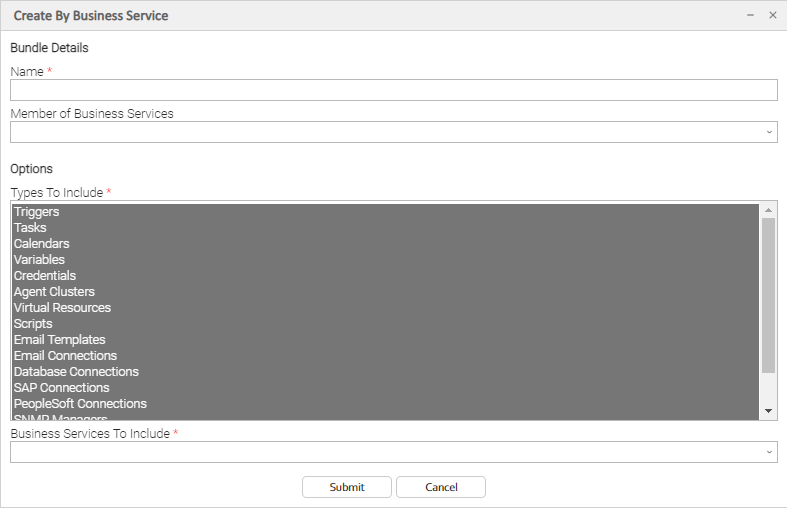Select Tasks in the types list
787x508 pixels.
[30, 228]
